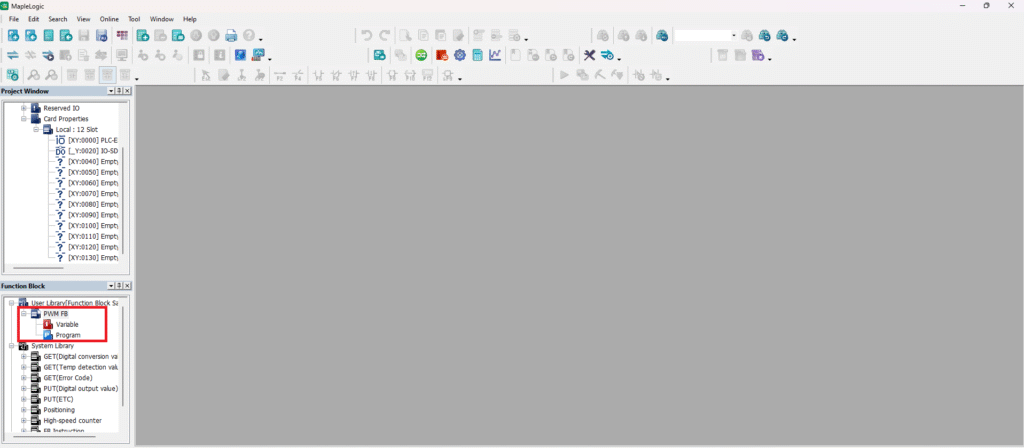Click the blue globe icon in second toolbar

coord(240,56)
